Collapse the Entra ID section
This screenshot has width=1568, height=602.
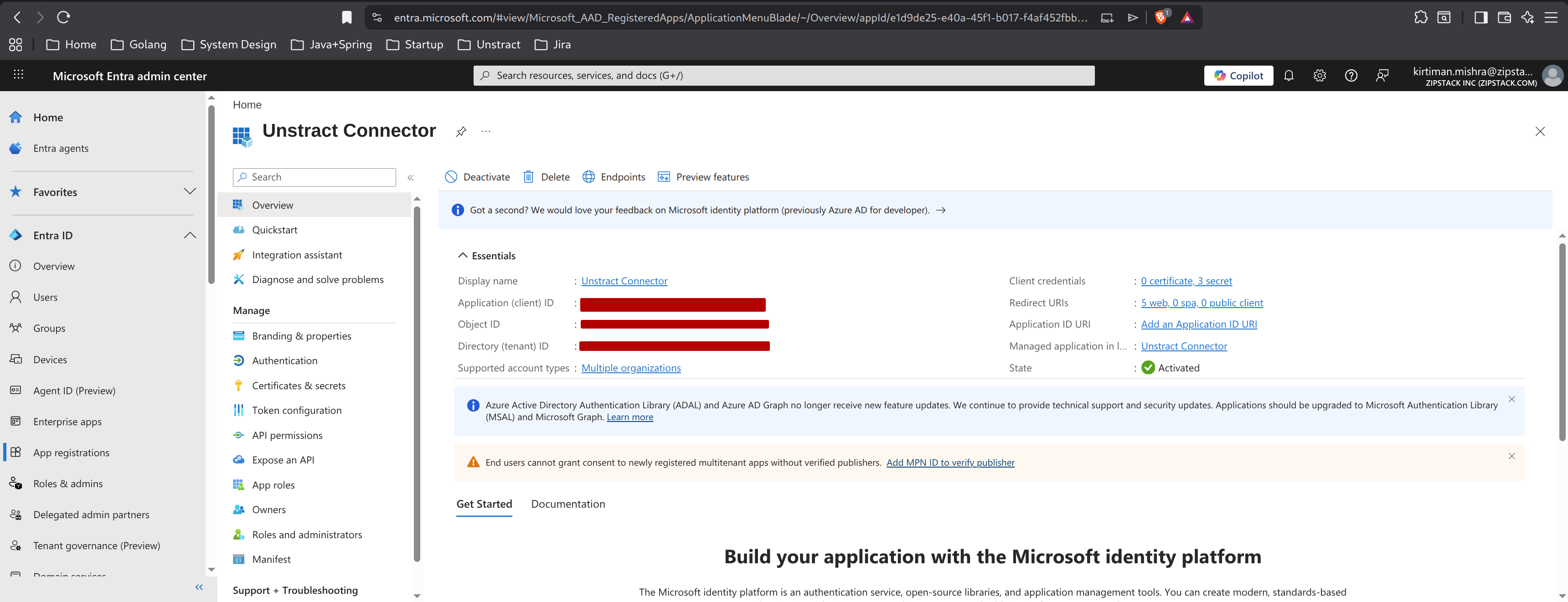[189, 235]
